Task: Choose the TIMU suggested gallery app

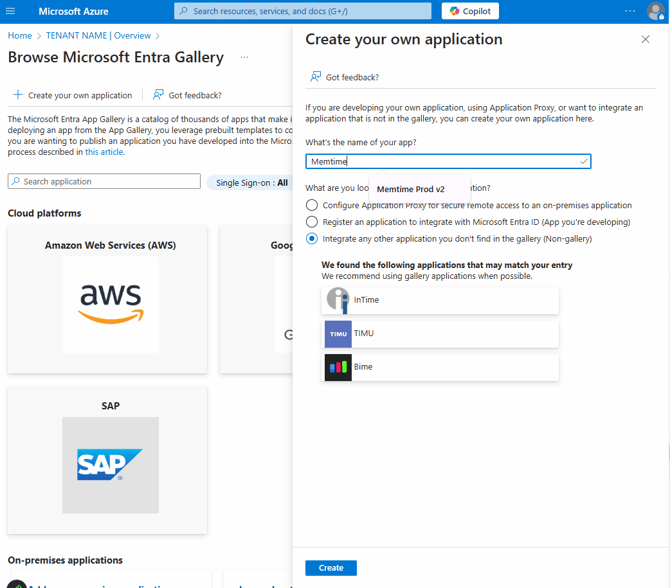Action: [x=440, y=333]
